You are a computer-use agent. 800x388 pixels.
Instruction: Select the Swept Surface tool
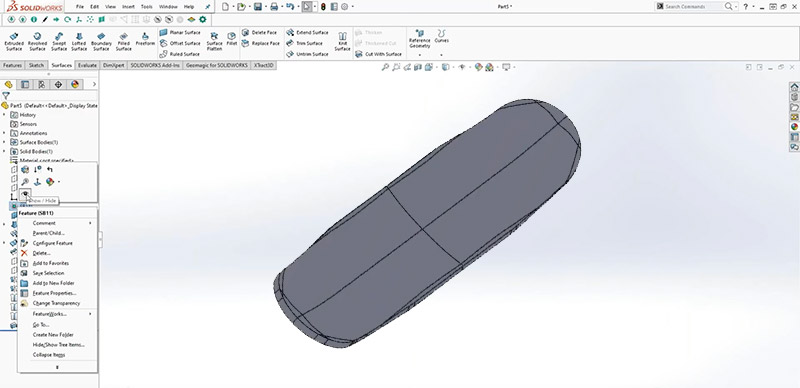click(59, 41)
